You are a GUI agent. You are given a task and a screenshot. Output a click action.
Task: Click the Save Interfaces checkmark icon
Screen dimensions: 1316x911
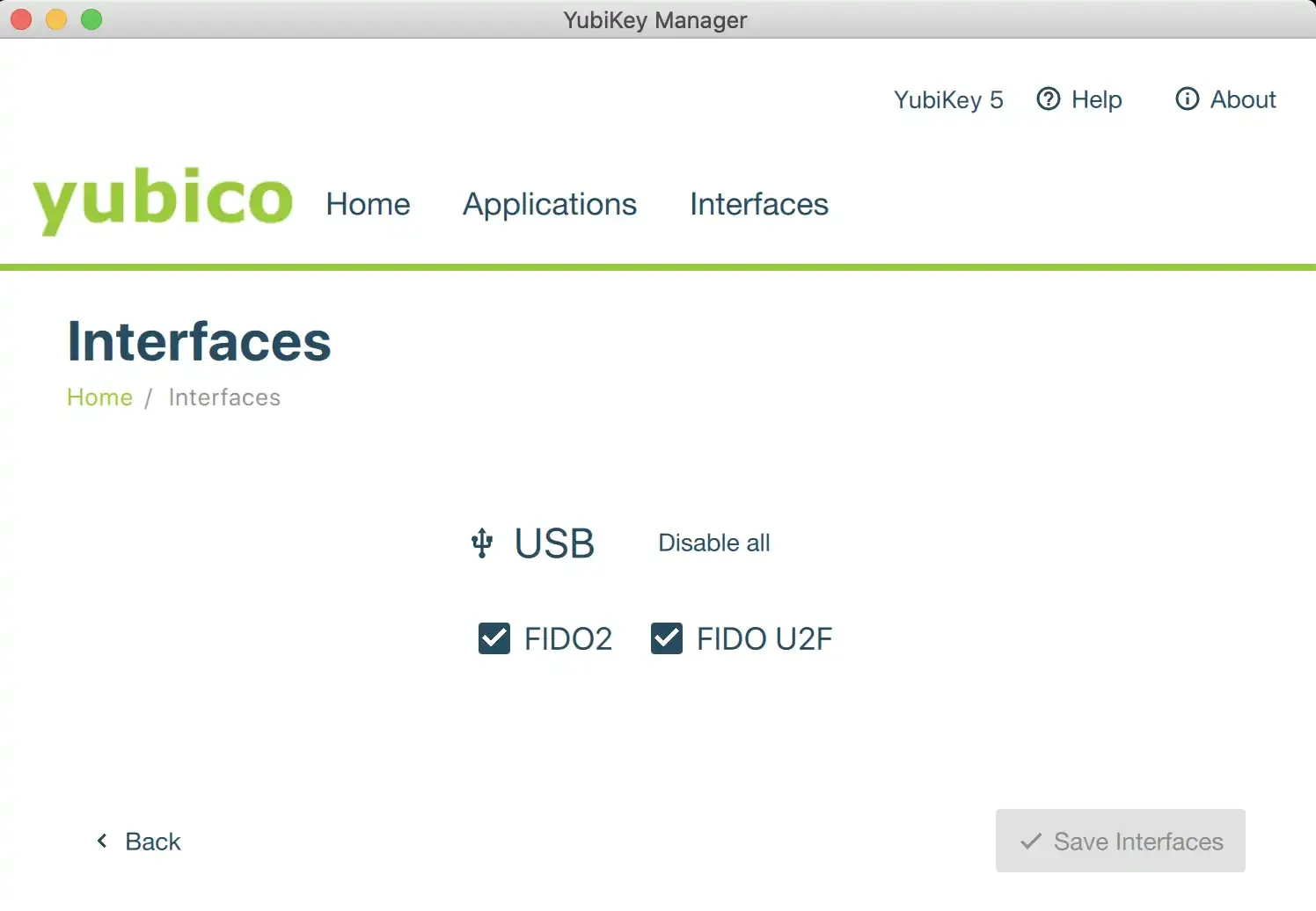coord(1031,842)
